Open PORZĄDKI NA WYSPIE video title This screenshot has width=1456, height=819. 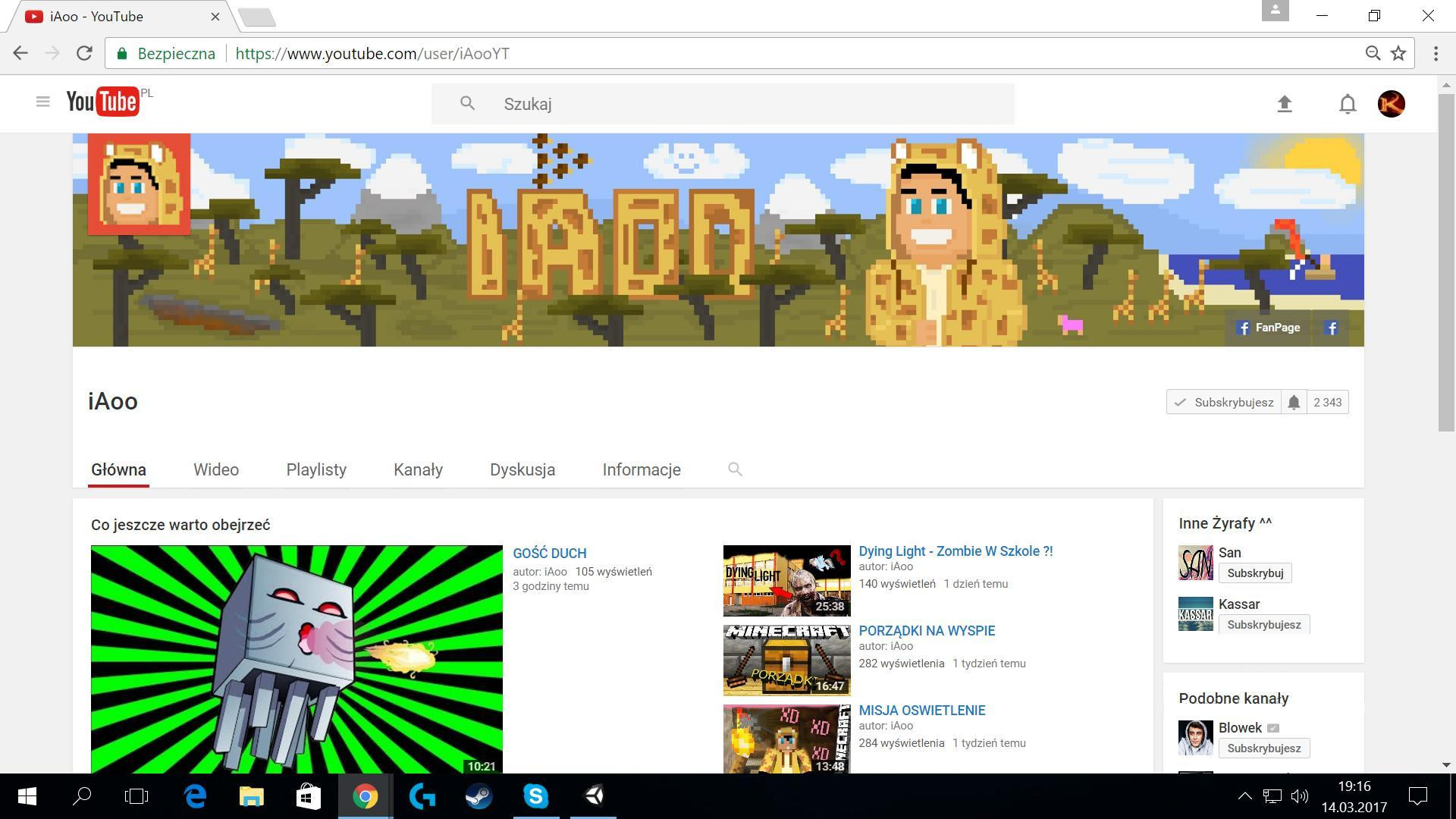(927, 631)
